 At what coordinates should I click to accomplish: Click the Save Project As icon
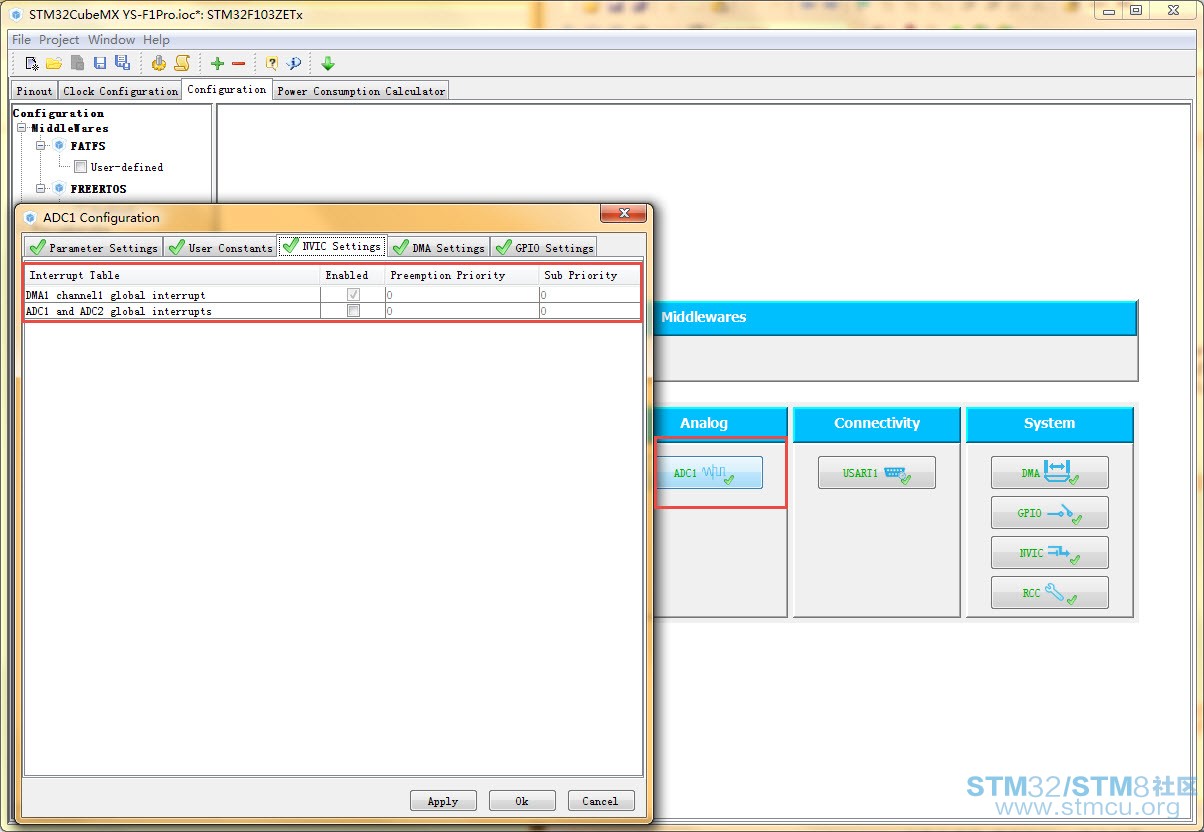122,63
